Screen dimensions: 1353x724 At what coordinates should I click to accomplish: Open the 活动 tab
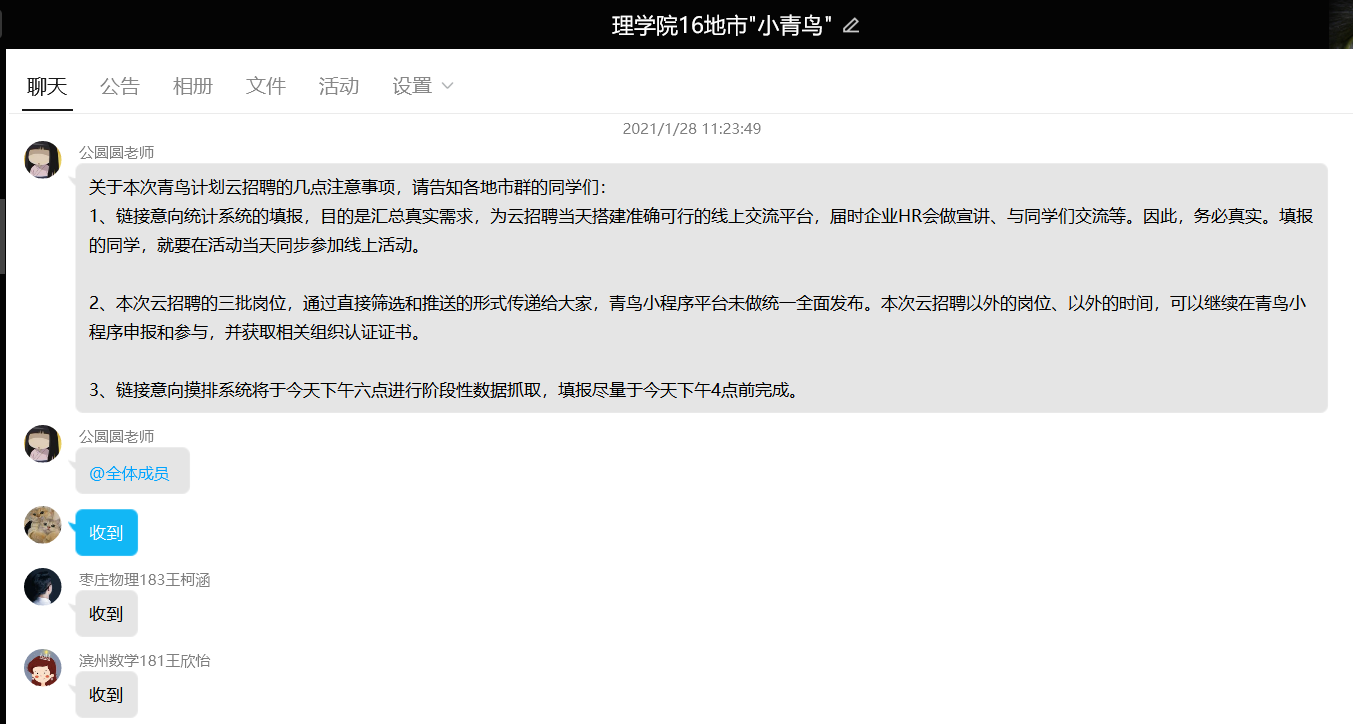pyautogui.click(x=339, y=86)
